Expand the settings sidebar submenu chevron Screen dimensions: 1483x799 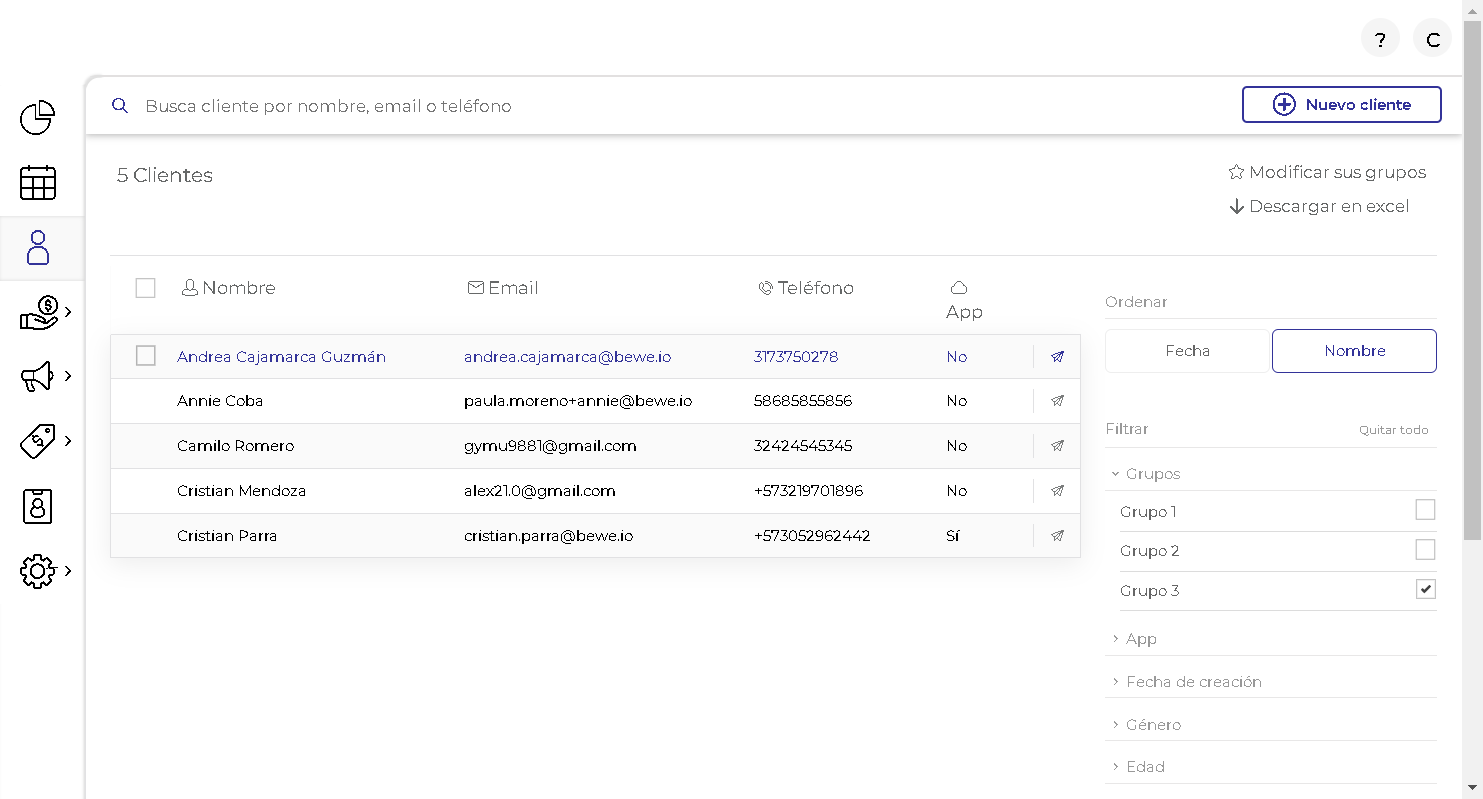[68, 571]
